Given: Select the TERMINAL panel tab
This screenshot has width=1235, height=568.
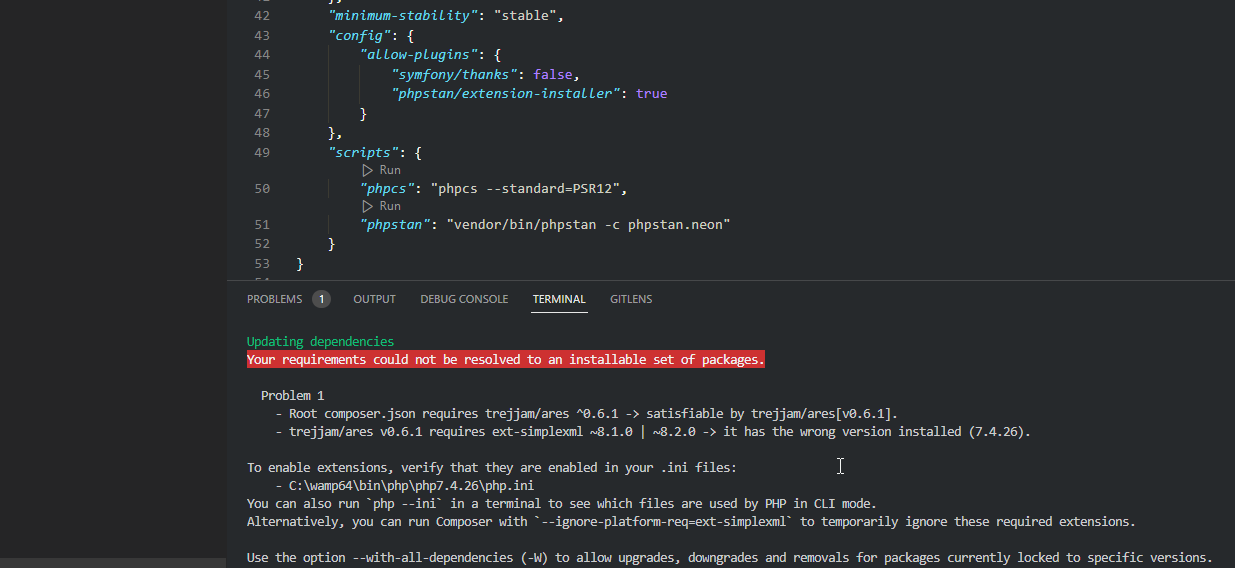Looking at the screenshot, I should click(x=559, y=299).
